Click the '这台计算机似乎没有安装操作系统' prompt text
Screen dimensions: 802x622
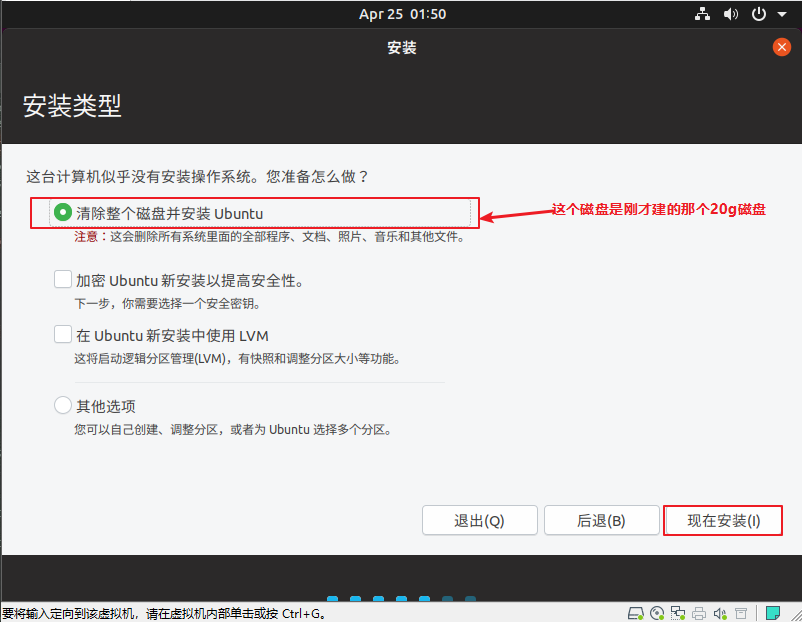coord(197,177)
